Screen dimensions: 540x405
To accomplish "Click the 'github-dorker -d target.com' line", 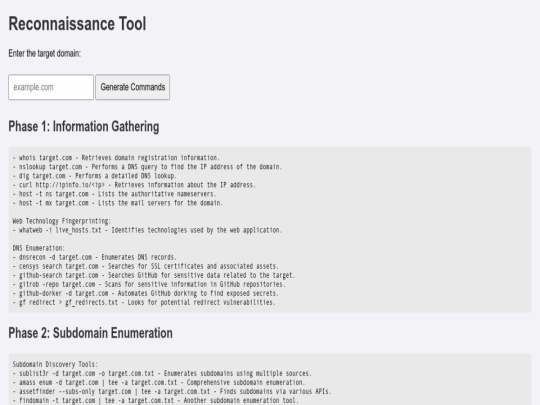I will (x=146, y=293).
